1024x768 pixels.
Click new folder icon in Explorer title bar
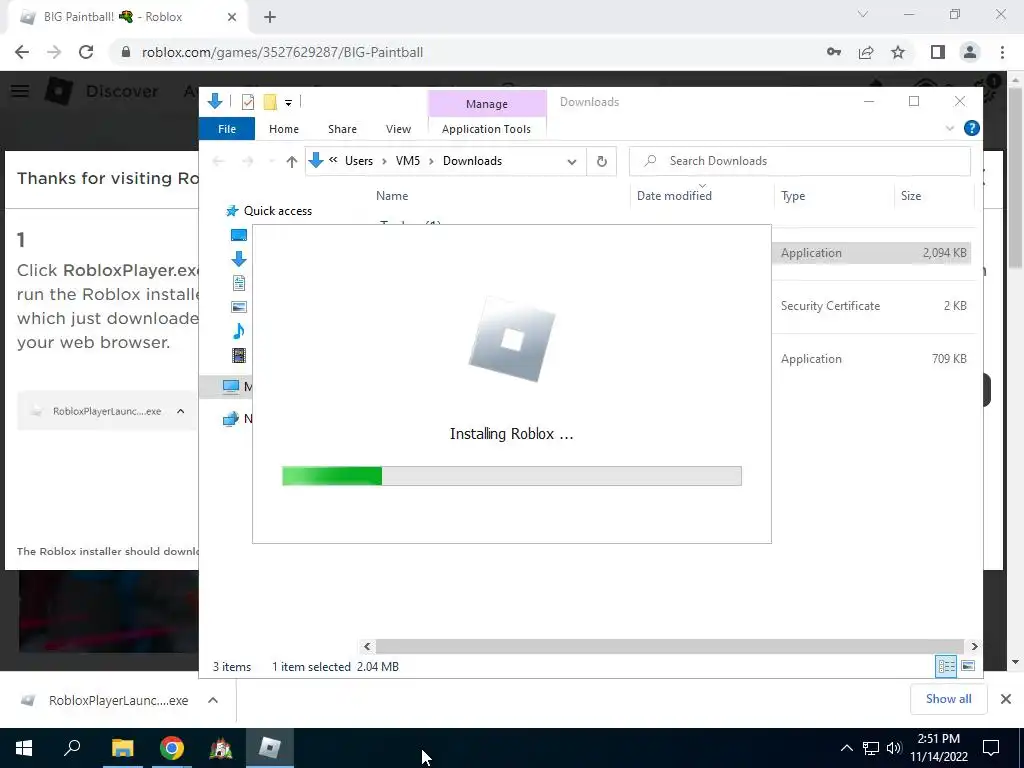point(270,102)
